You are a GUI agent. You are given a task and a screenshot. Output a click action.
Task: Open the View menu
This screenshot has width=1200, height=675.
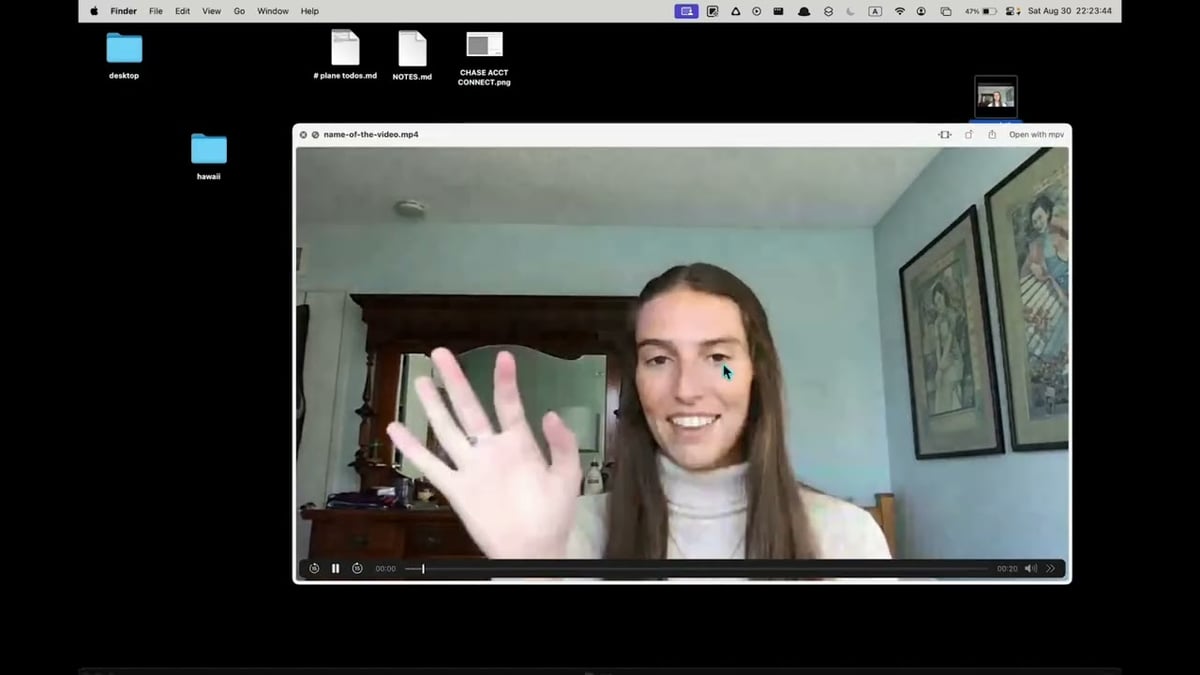[x=211, y=11]
